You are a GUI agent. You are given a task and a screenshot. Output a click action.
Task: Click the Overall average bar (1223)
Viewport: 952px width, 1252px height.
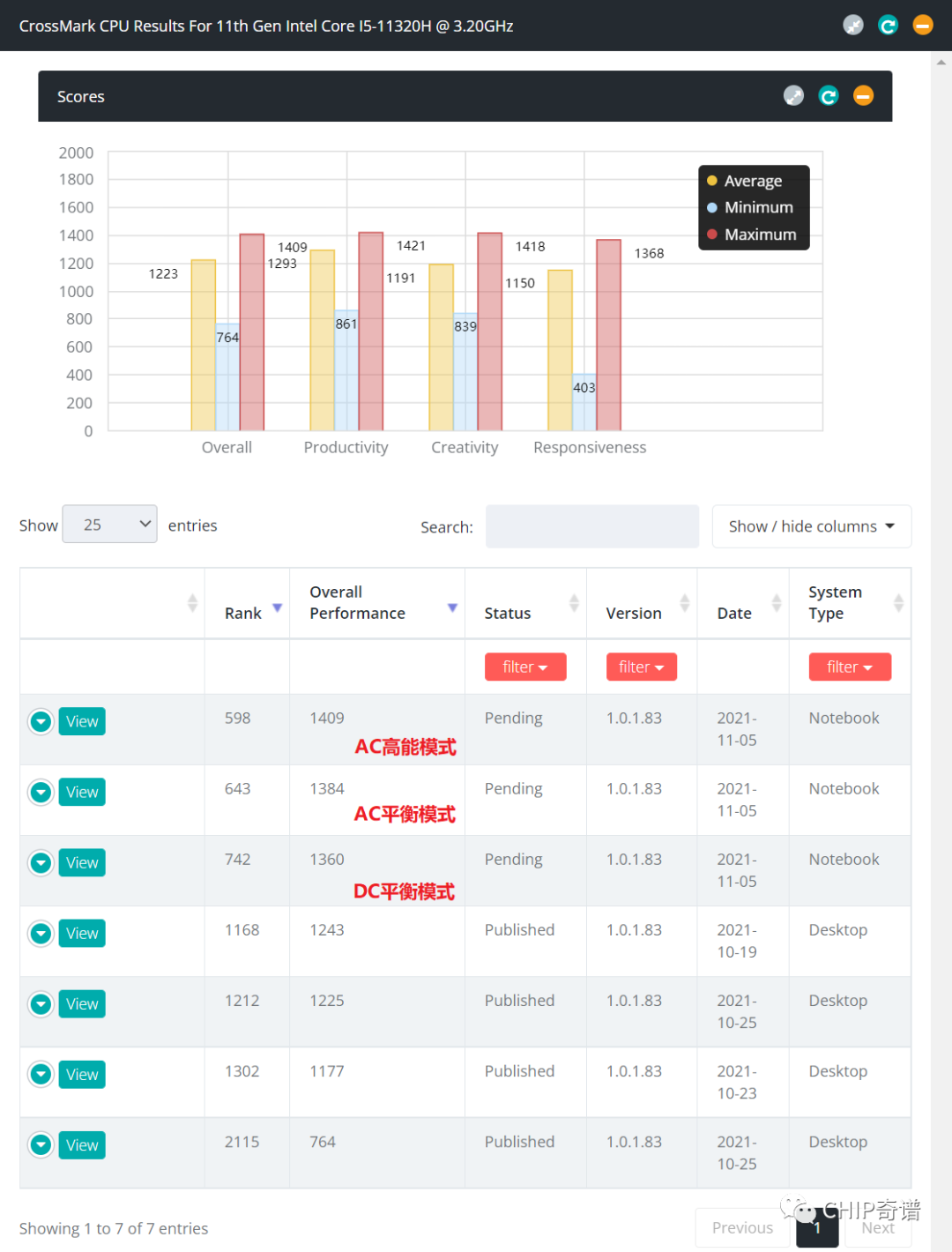(x=204, y=346)
